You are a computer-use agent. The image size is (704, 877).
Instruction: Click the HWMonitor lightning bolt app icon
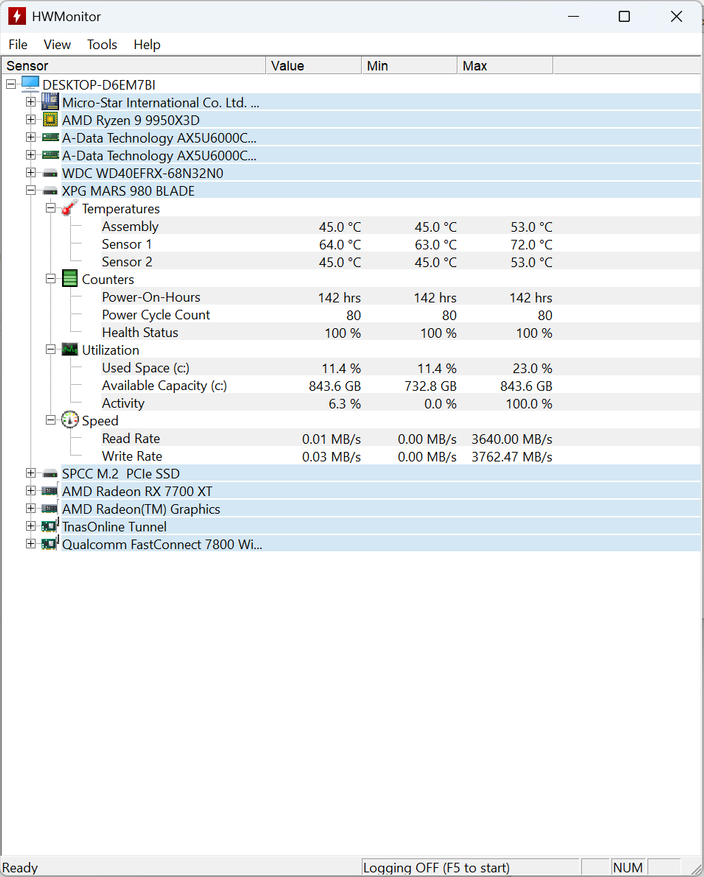17,16
